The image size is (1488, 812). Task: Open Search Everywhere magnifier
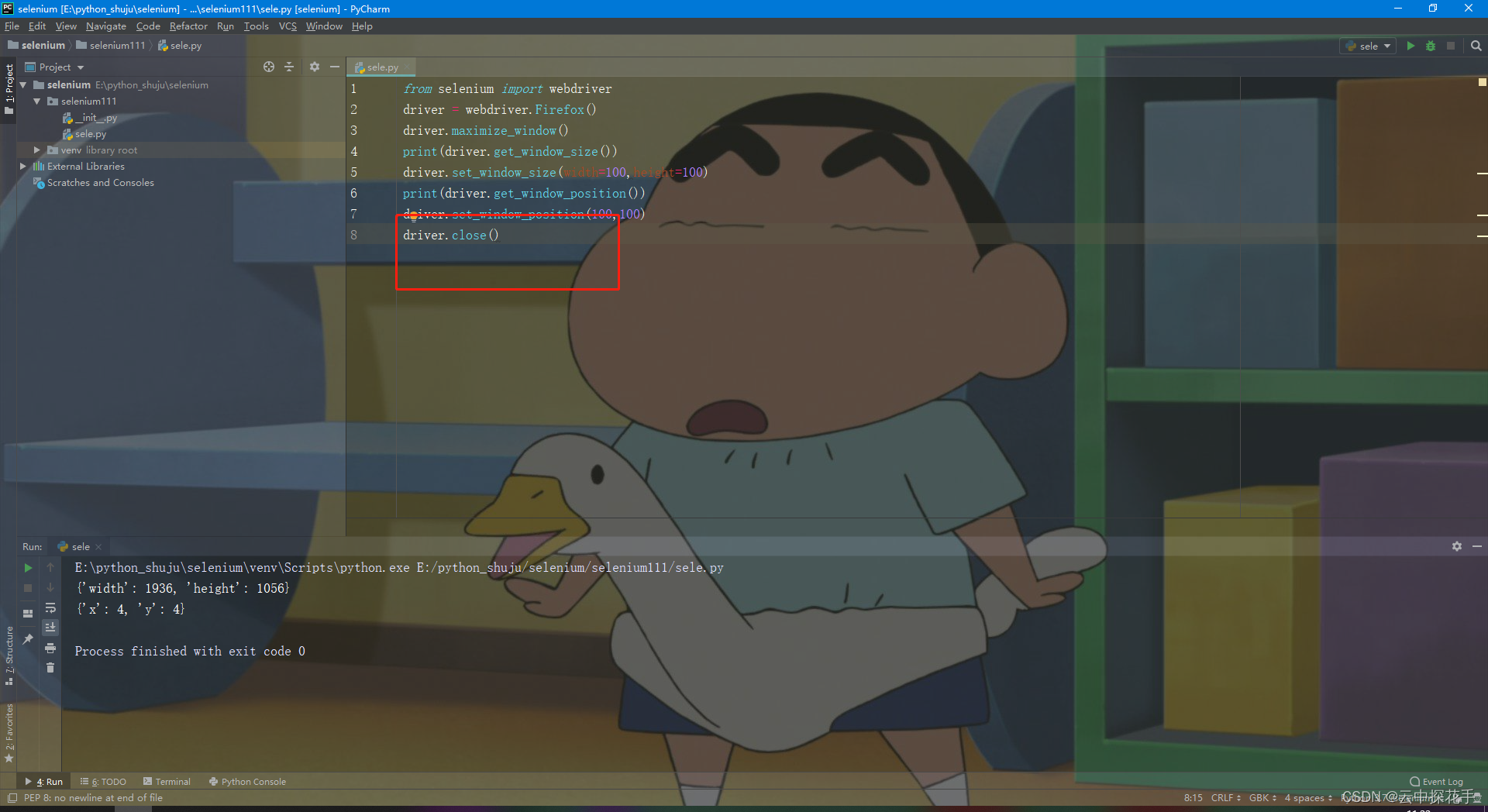(1476, 46)
